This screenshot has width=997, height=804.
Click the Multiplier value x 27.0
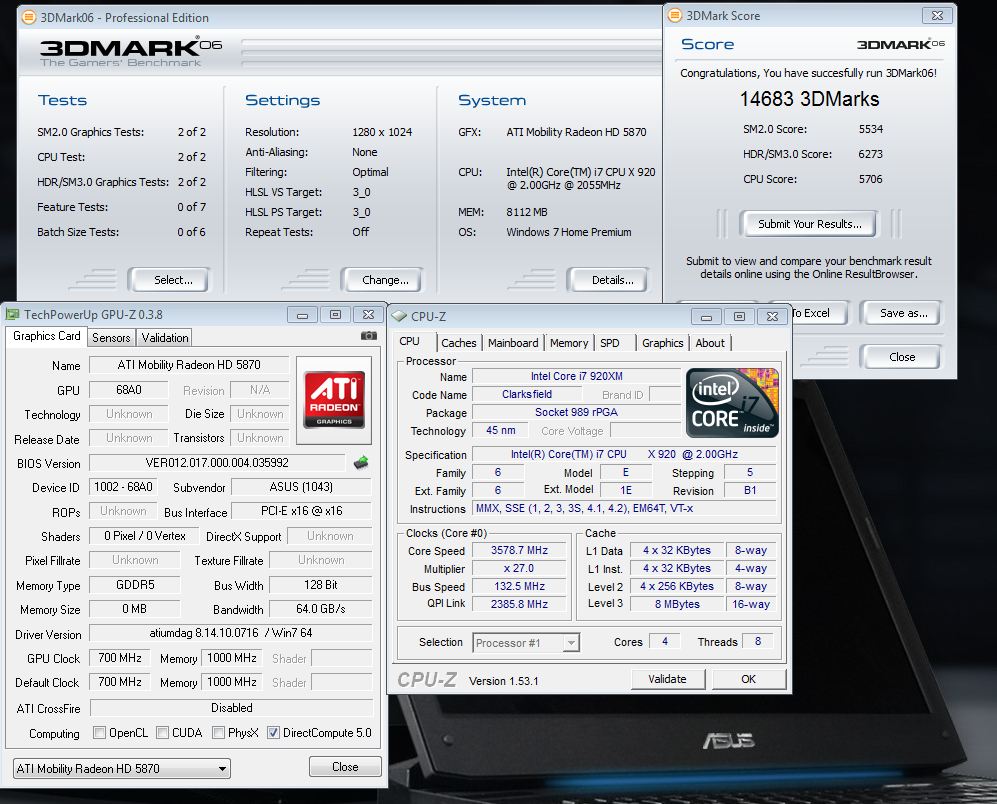[519, 569]
